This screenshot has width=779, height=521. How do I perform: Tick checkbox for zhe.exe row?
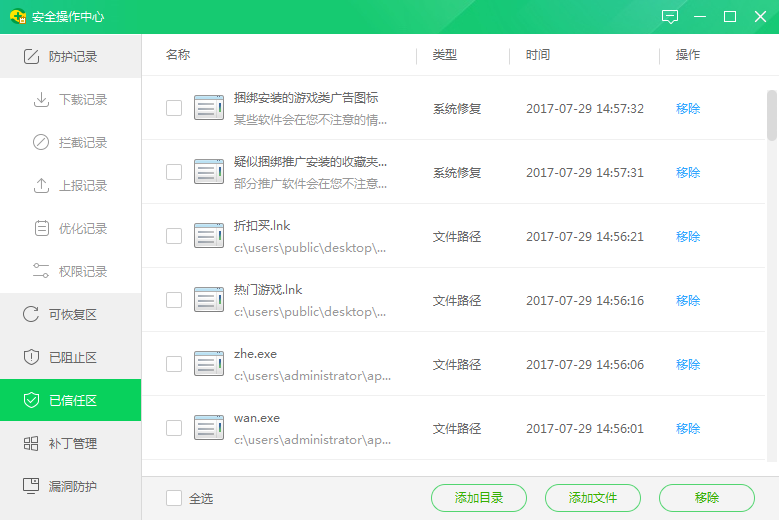[174, 364]
